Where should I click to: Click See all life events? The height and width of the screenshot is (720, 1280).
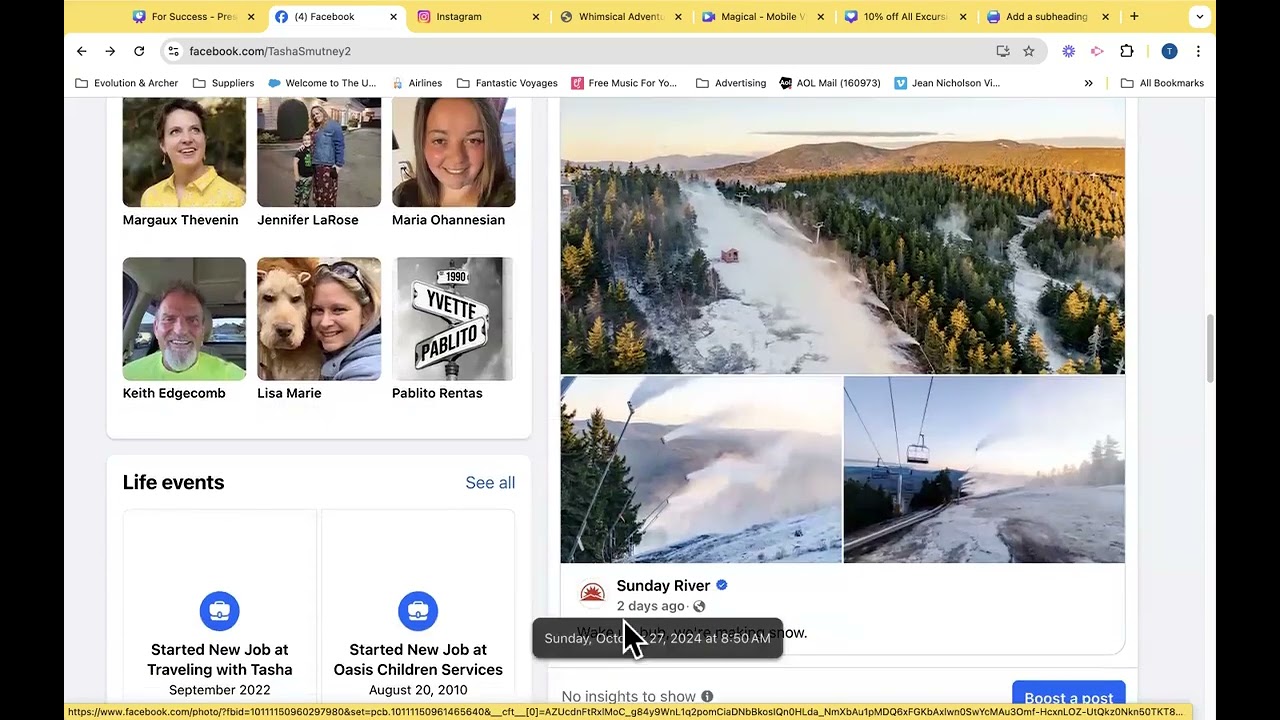tap(490, 483)
